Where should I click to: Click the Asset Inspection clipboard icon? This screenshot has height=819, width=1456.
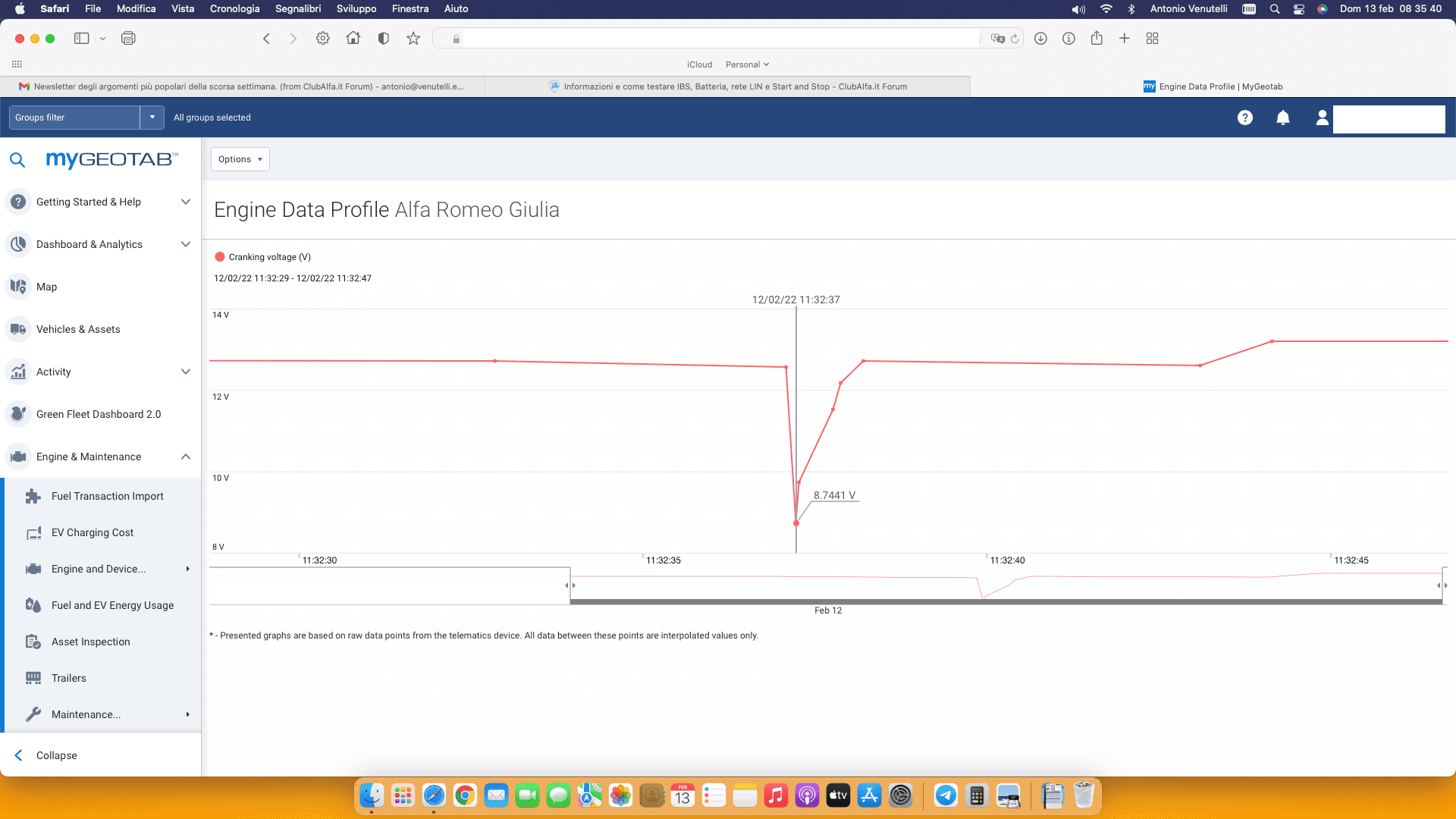33,642
